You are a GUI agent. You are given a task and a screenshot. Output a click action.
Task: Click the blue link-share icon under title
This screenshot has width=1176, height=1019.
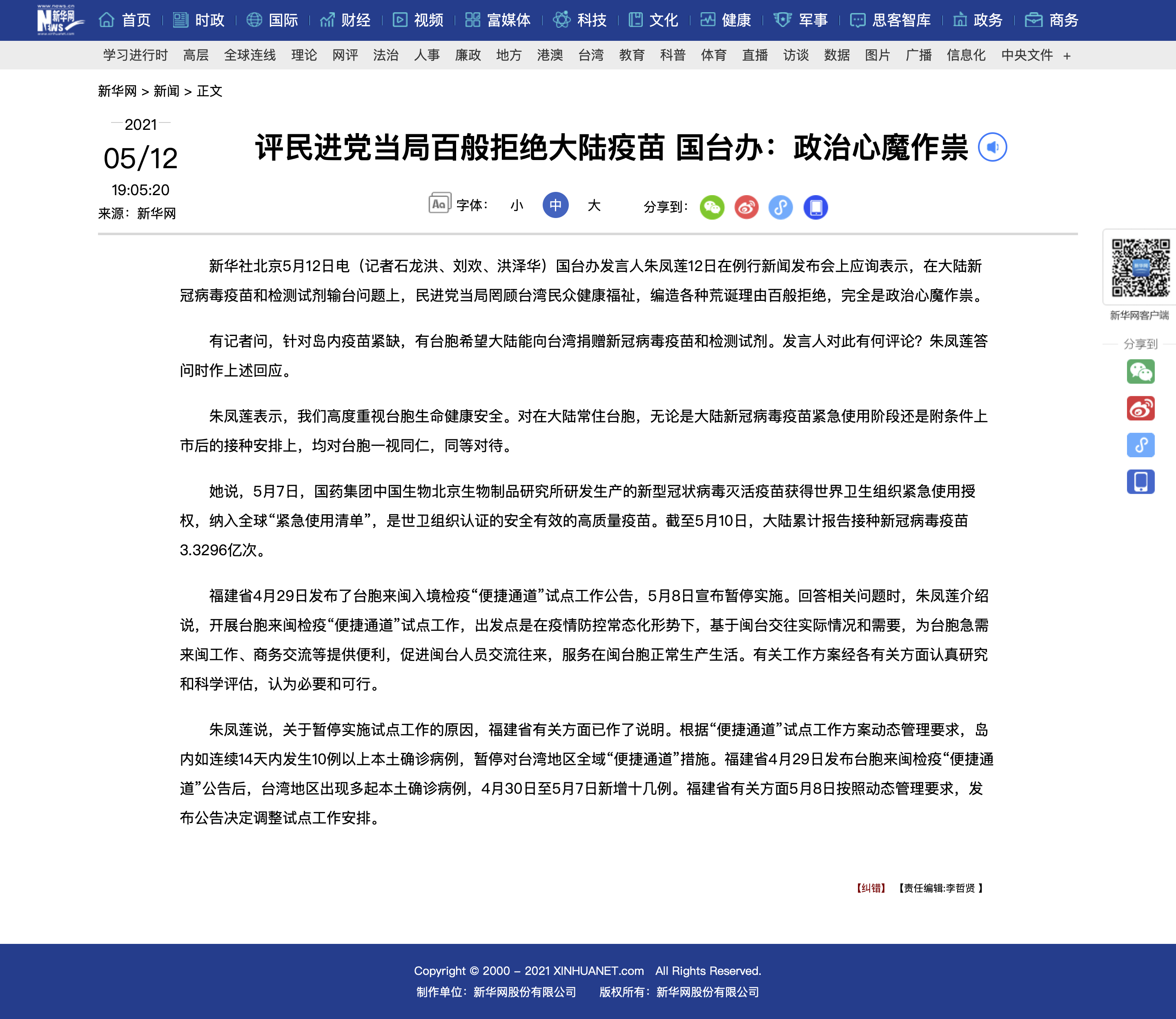pyautogui.click(x=780, y=207)
